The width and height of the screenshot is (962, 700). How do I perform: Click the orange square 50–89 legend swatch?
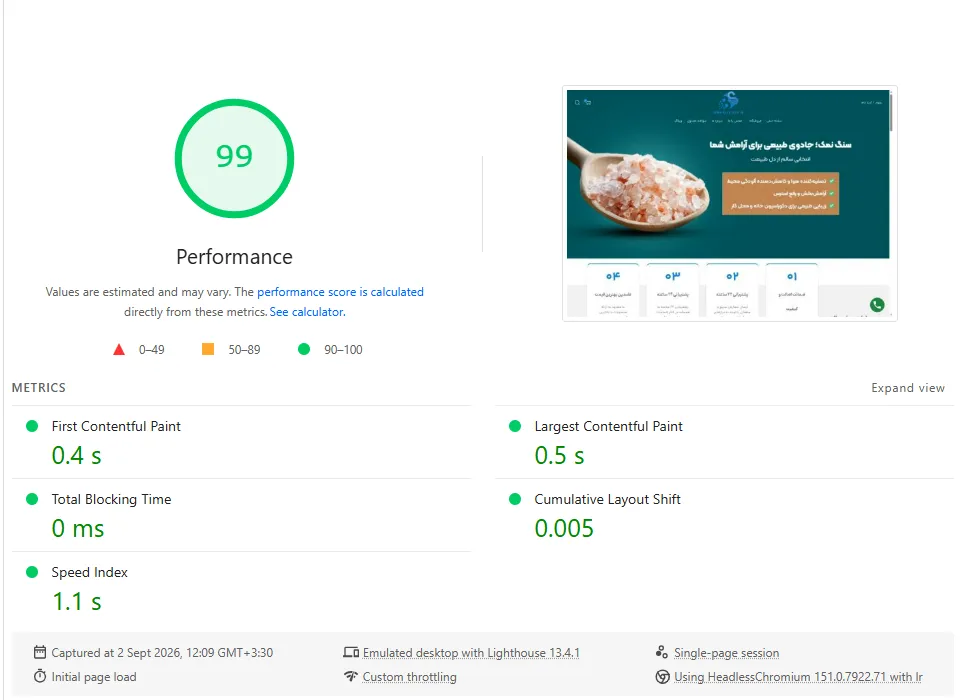pos(208,349)
